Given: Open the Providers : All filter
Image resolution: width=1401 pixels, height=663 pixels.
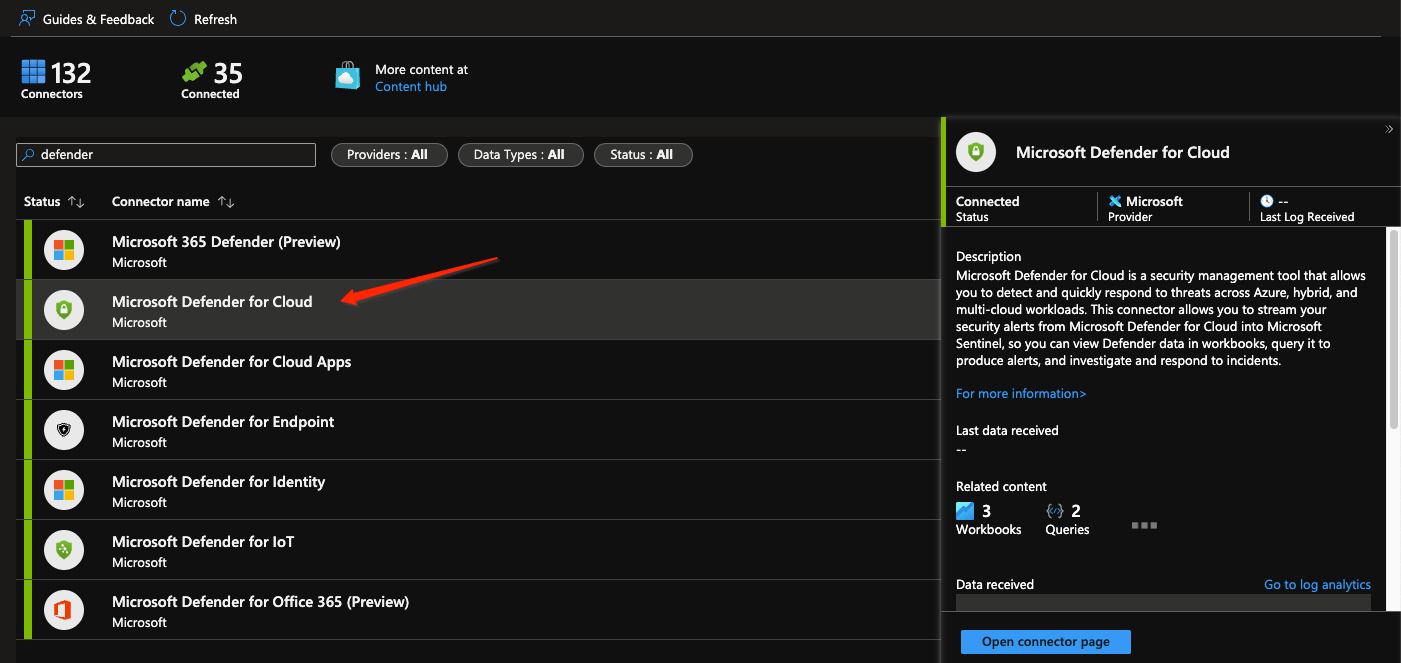Looking at the screenshot, I should 388,155.
